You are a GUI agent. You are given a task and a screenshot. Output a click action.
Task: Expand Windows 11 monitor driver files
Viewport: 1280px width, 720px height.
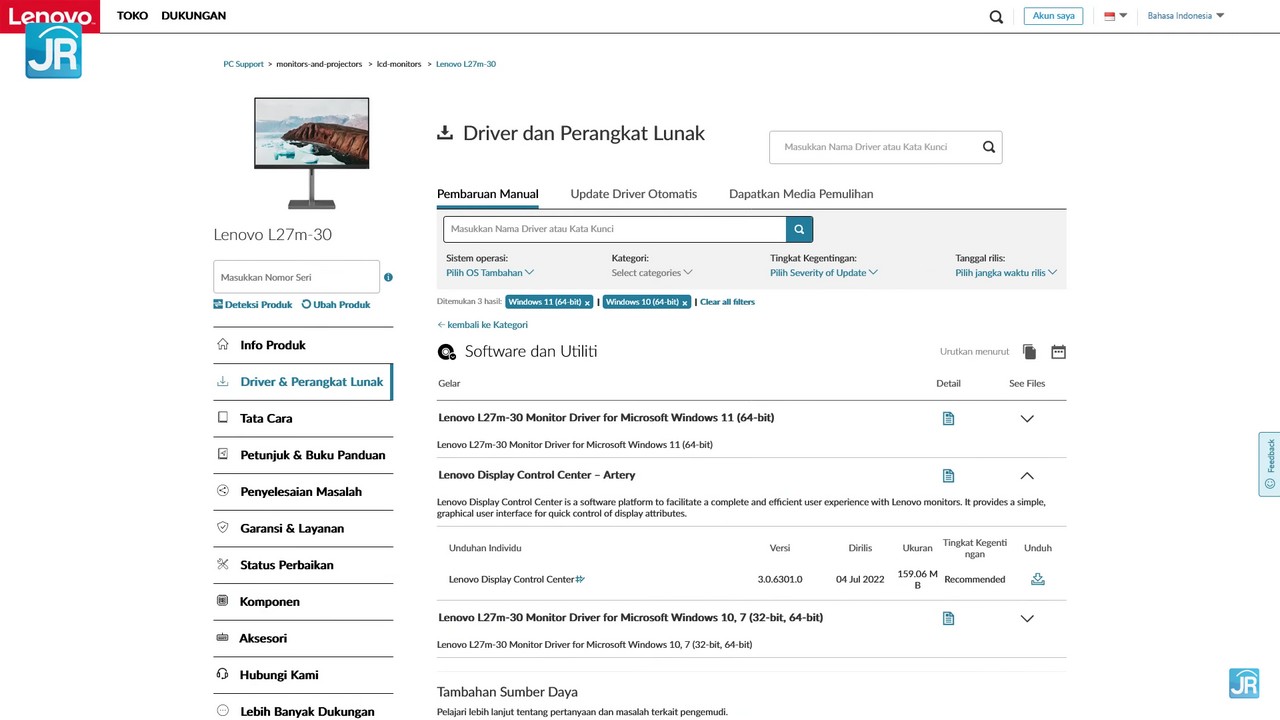coord(1026,418)
